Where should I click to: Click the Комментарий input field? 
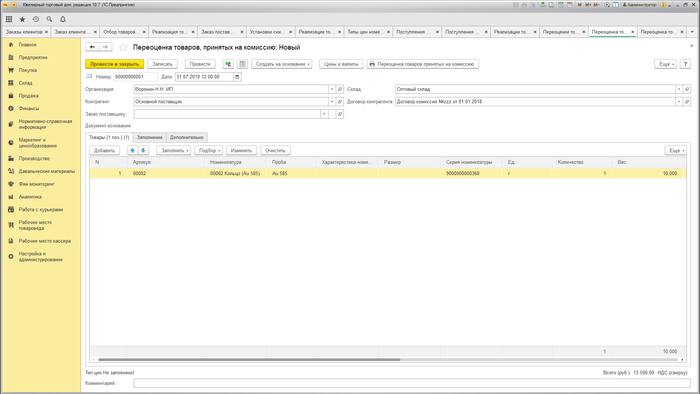[x=412, y=383]
